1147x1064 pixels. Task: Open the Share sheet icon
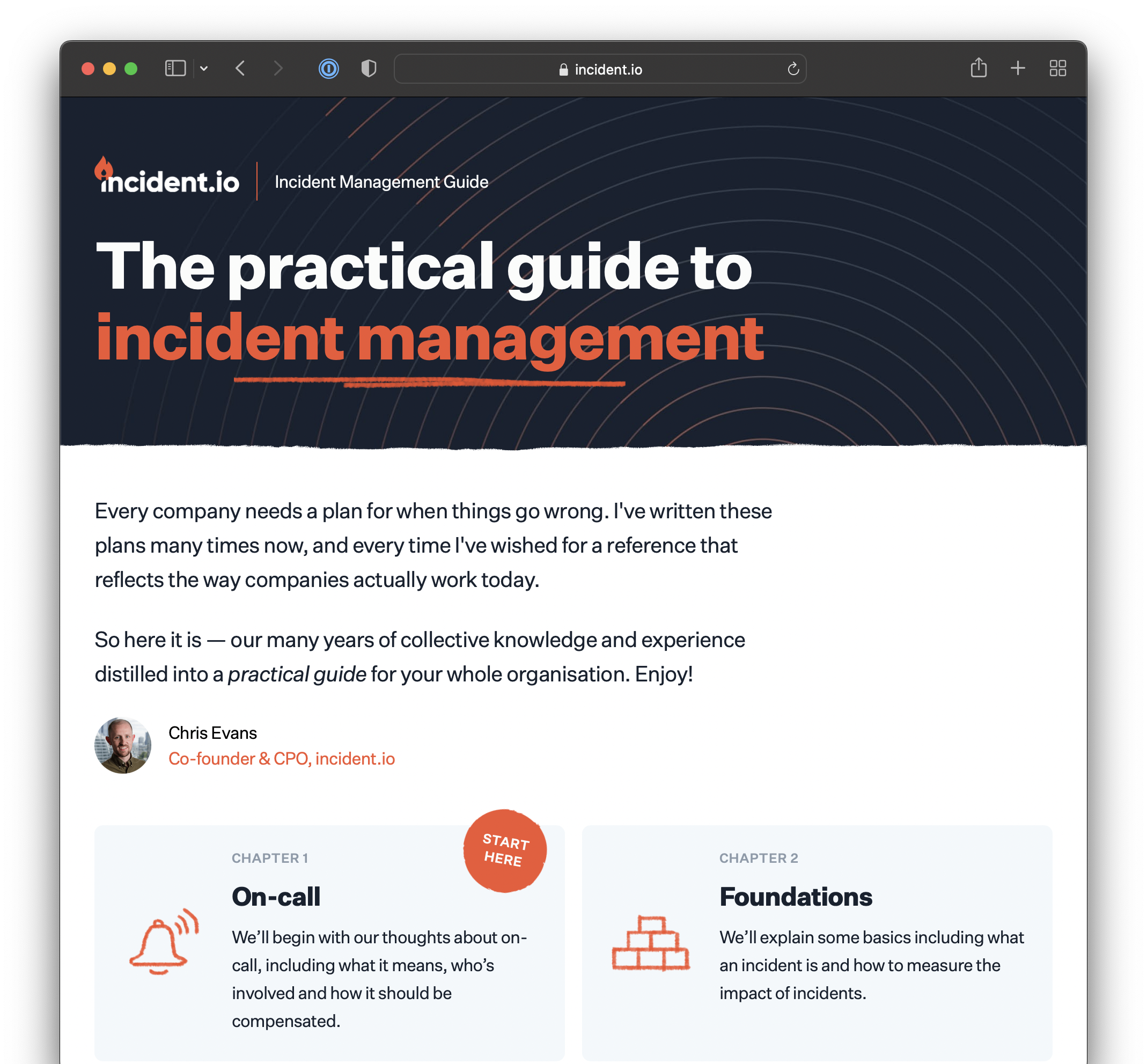(979, 68)
